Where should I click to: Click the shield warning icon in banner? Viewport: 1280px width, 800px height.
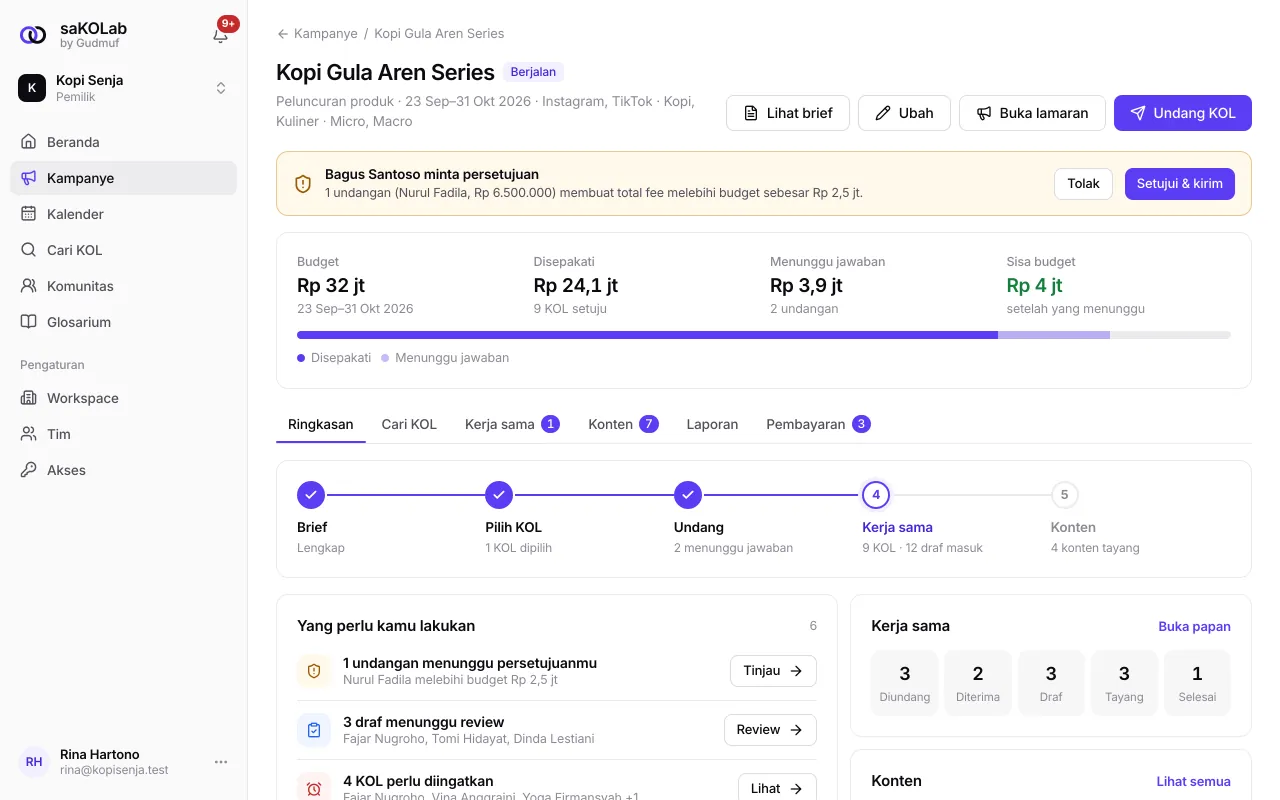[x=303, y=184]
